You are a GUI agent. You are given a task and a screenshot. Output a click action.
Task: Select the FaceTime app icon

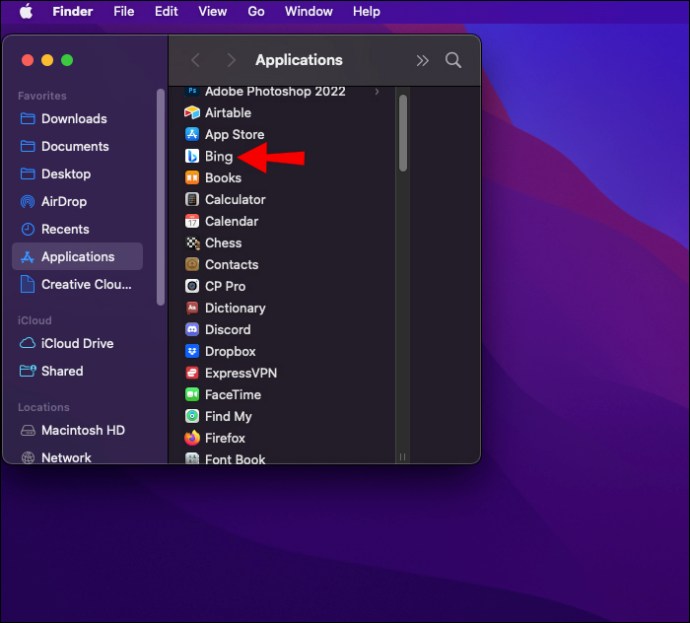click(x=192, y=395)
